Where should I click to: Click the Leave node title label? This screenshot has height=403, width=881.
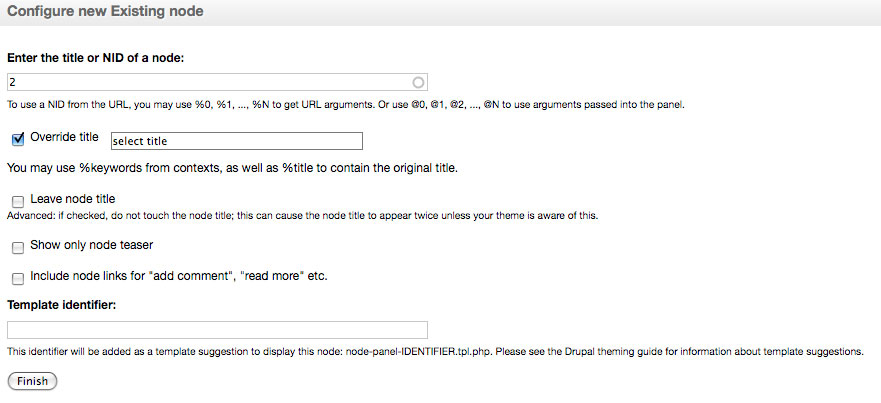click(72, 198)
